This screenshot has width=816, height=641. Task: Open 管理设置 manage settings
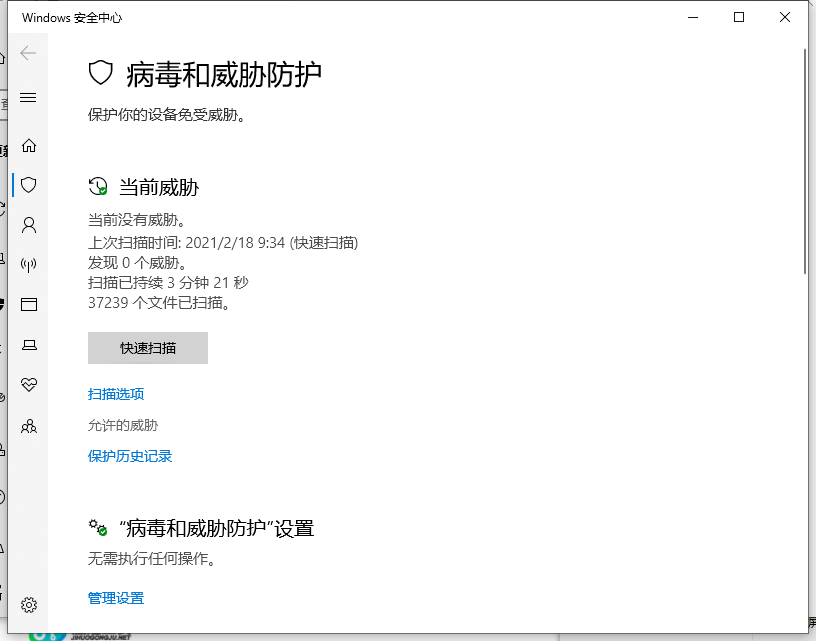tap(116, 597)
